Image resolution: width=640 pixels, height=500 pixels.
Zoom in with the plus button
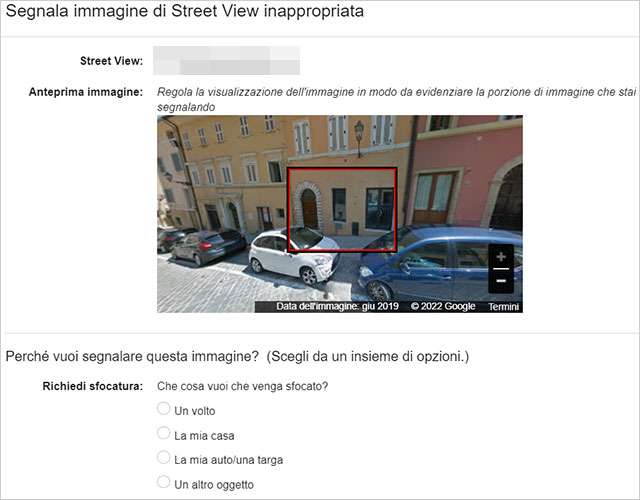pos(501,257)
